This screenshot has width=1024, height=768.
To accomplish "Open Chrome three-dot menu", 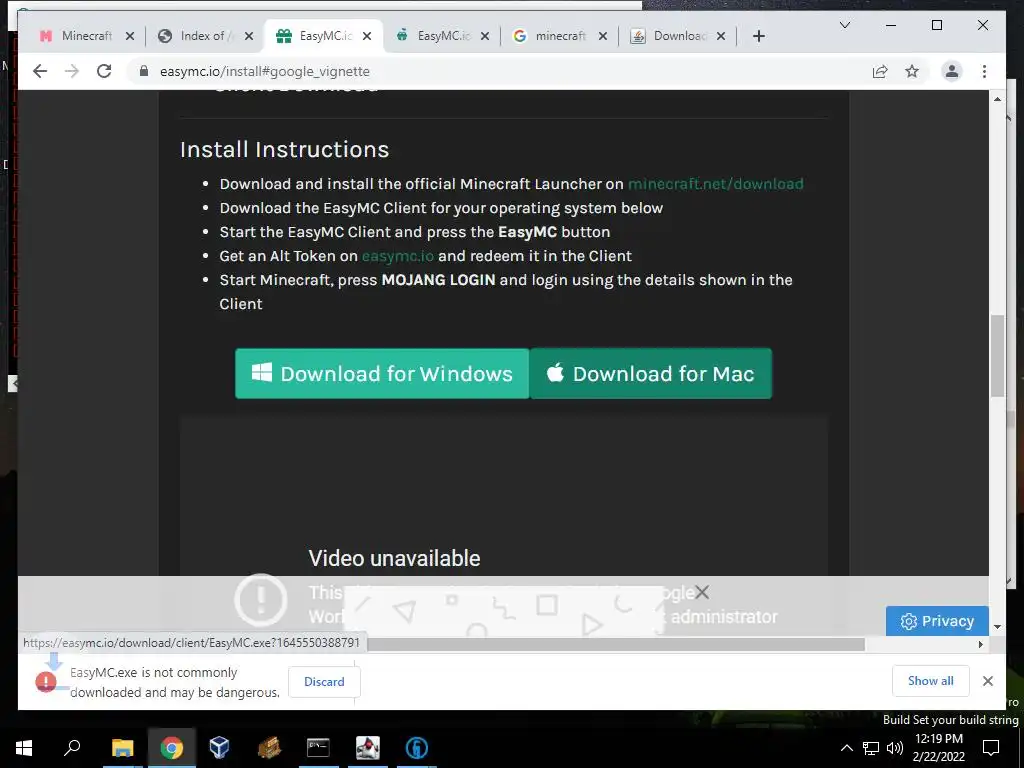I will click(x=984, y=71).
